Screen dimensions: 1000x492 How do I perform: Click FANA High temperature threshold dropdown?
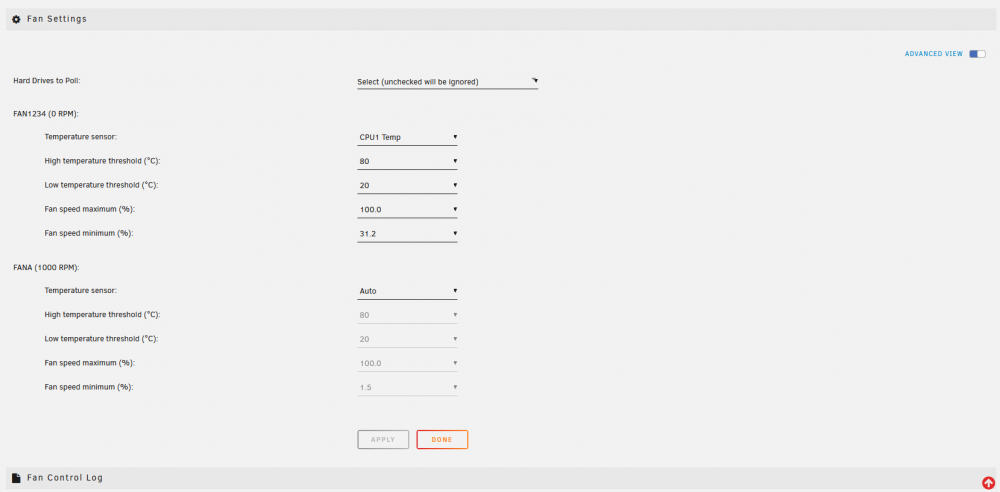click(x=408, y=315)
